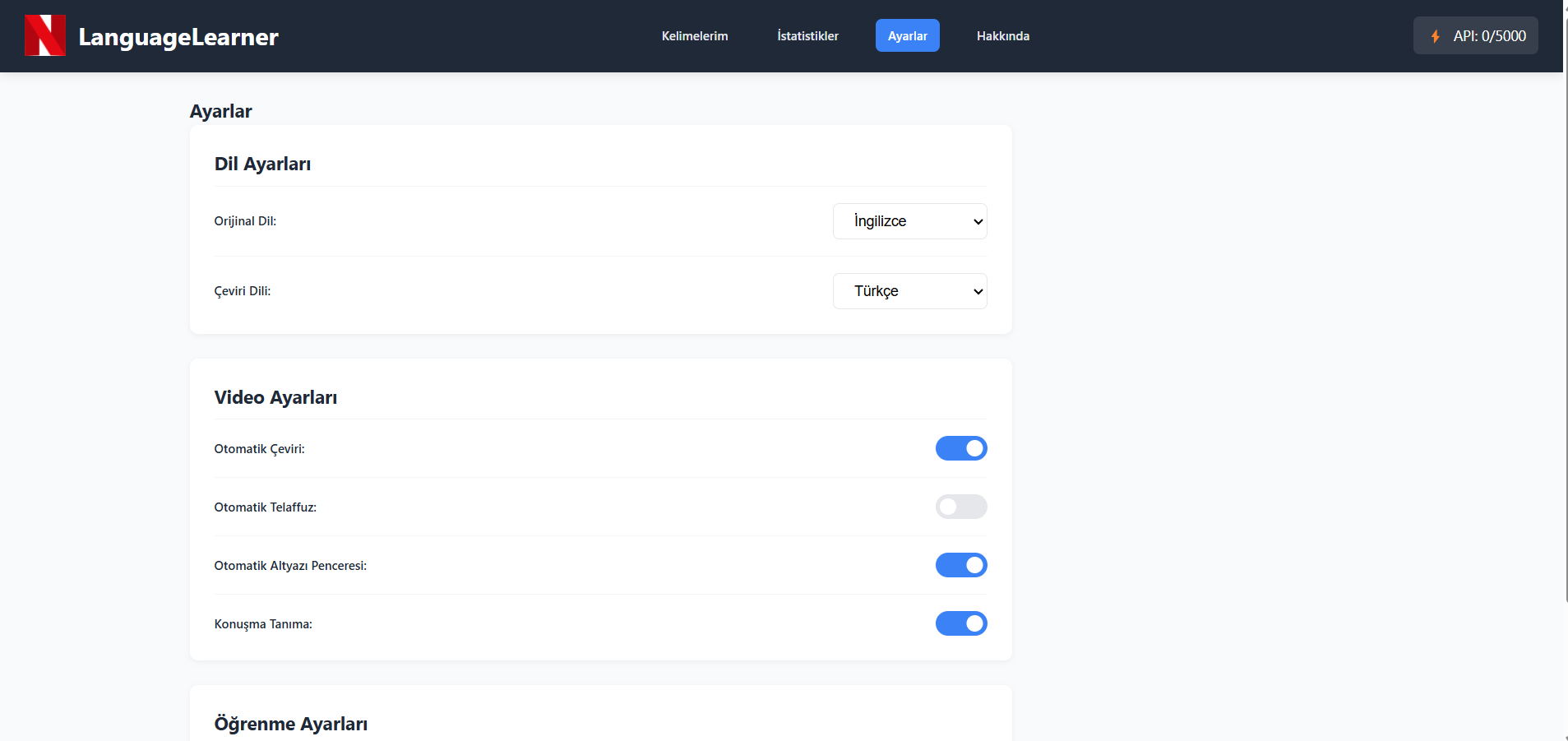Click the orange lightning bolt icon
The width and height of the screenshot is (1568, 741).
[x=1435, y=36]
